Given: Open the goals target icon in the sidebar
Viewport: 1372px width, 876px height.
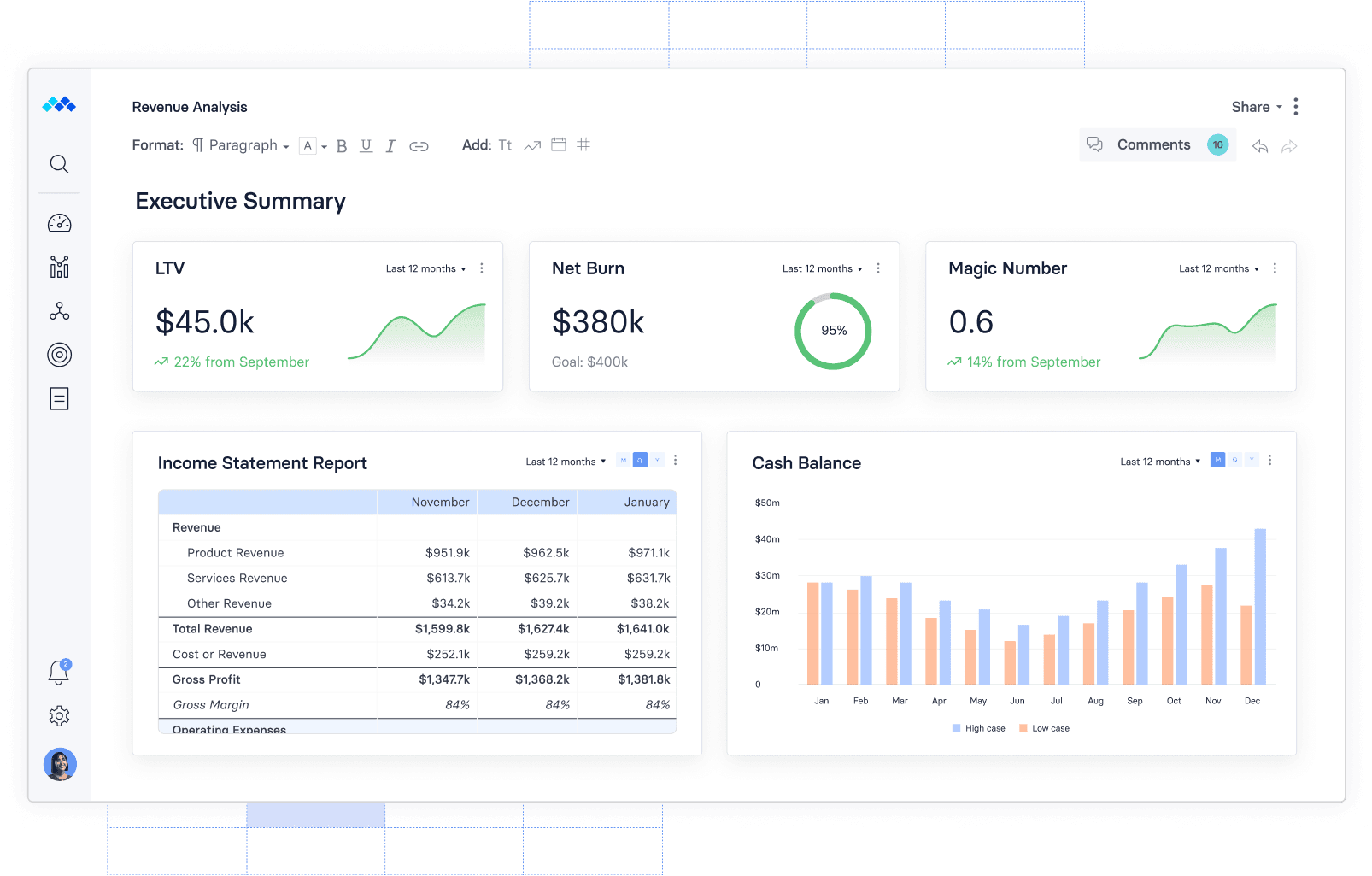Looking at the screenshot, I should point(59,355).
